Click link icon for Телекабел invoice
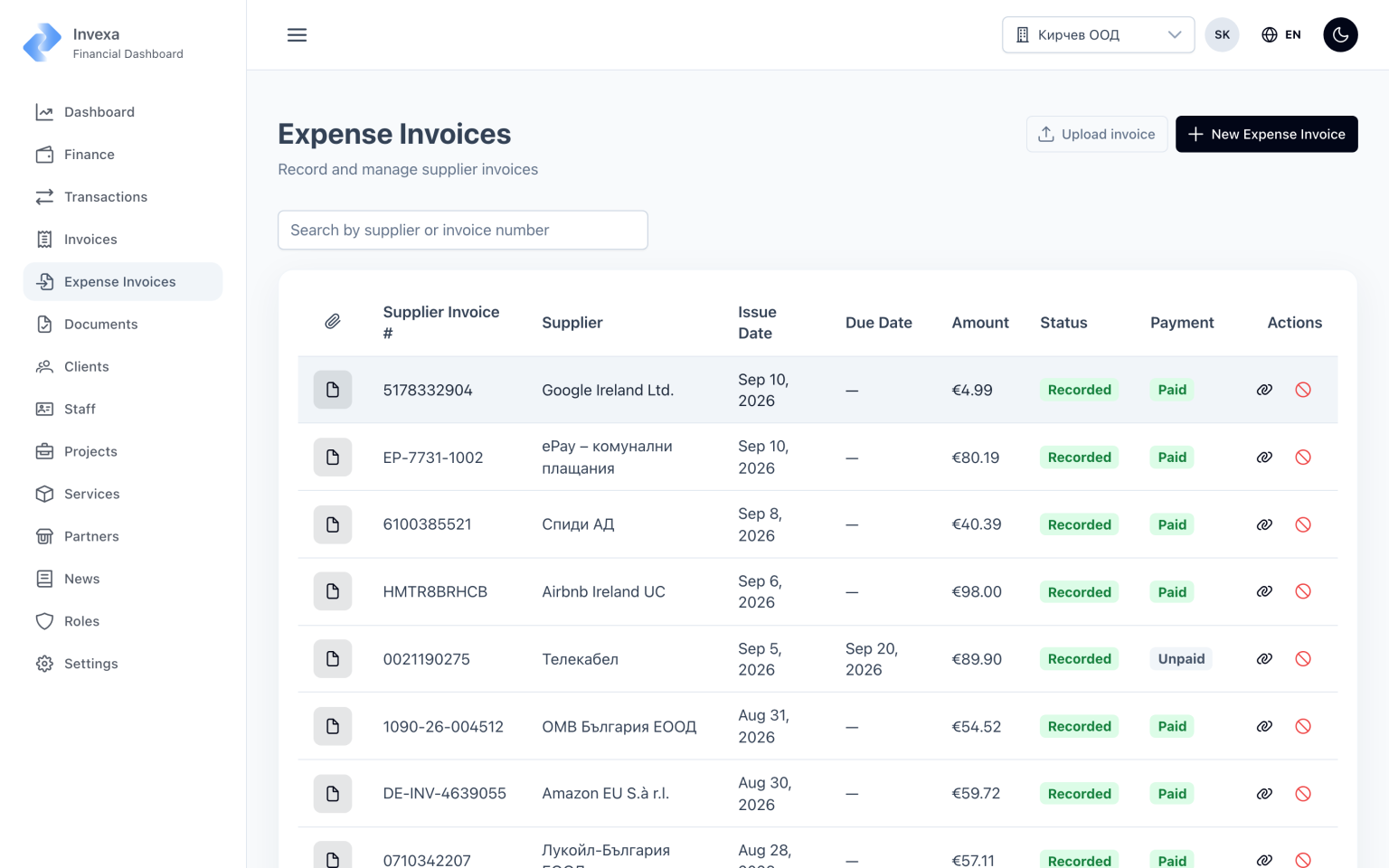The image size is (1389, 868). (1264, 659)
